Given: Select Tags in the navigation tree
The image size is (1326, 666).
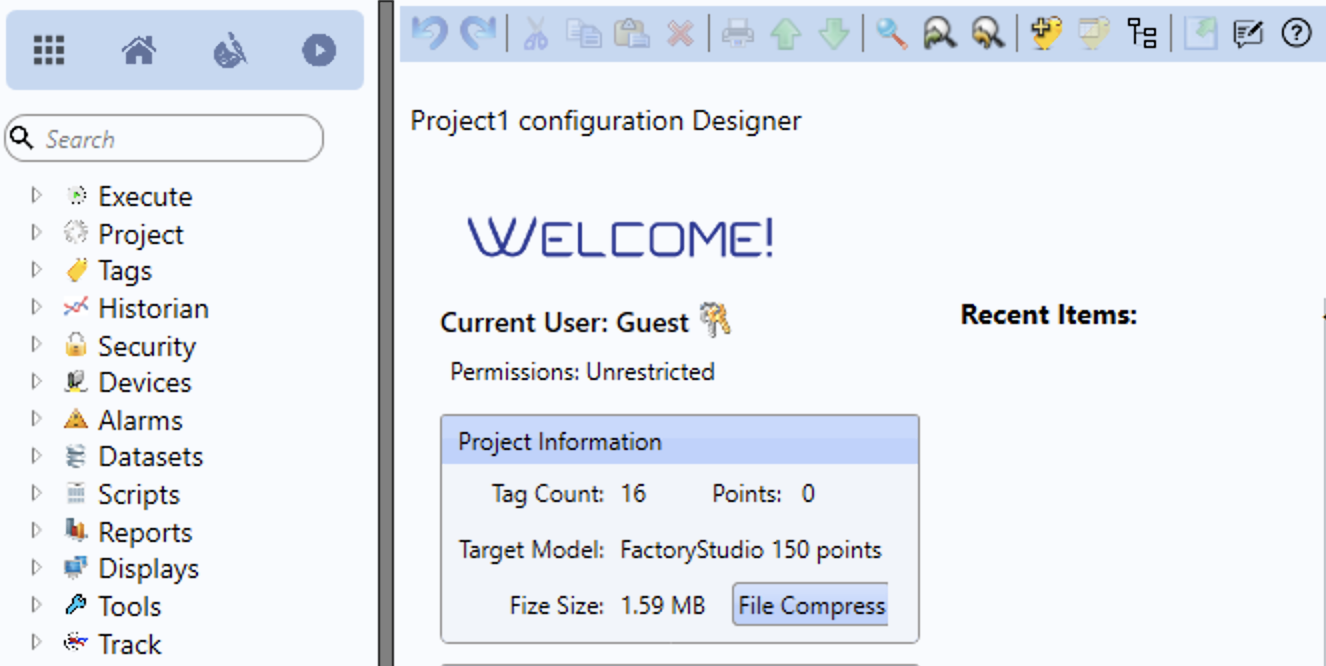Looking at the screenshot, I should click(124, 271).
